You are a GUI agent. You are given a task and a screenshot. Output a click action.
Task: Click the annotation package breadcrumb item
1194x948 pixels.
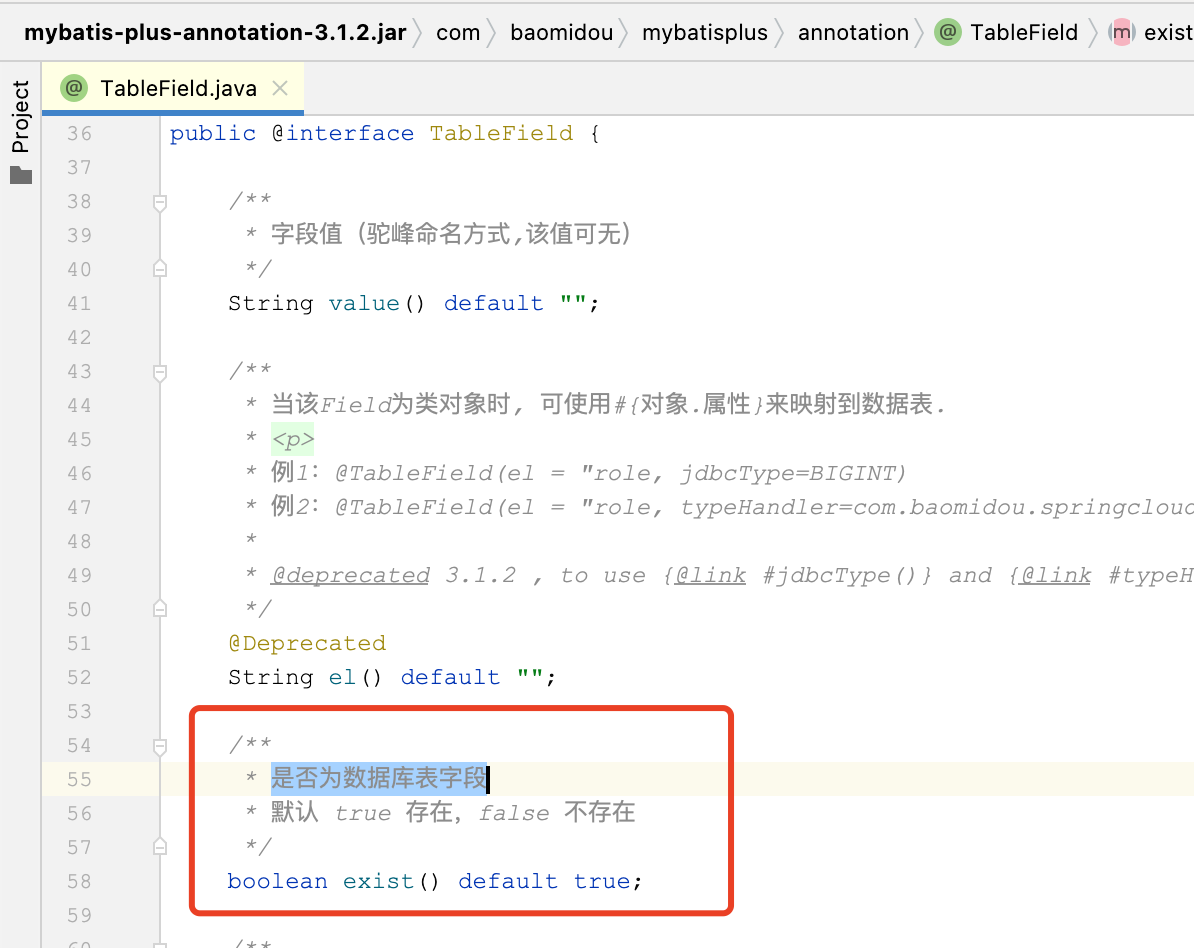pos(853,31)
